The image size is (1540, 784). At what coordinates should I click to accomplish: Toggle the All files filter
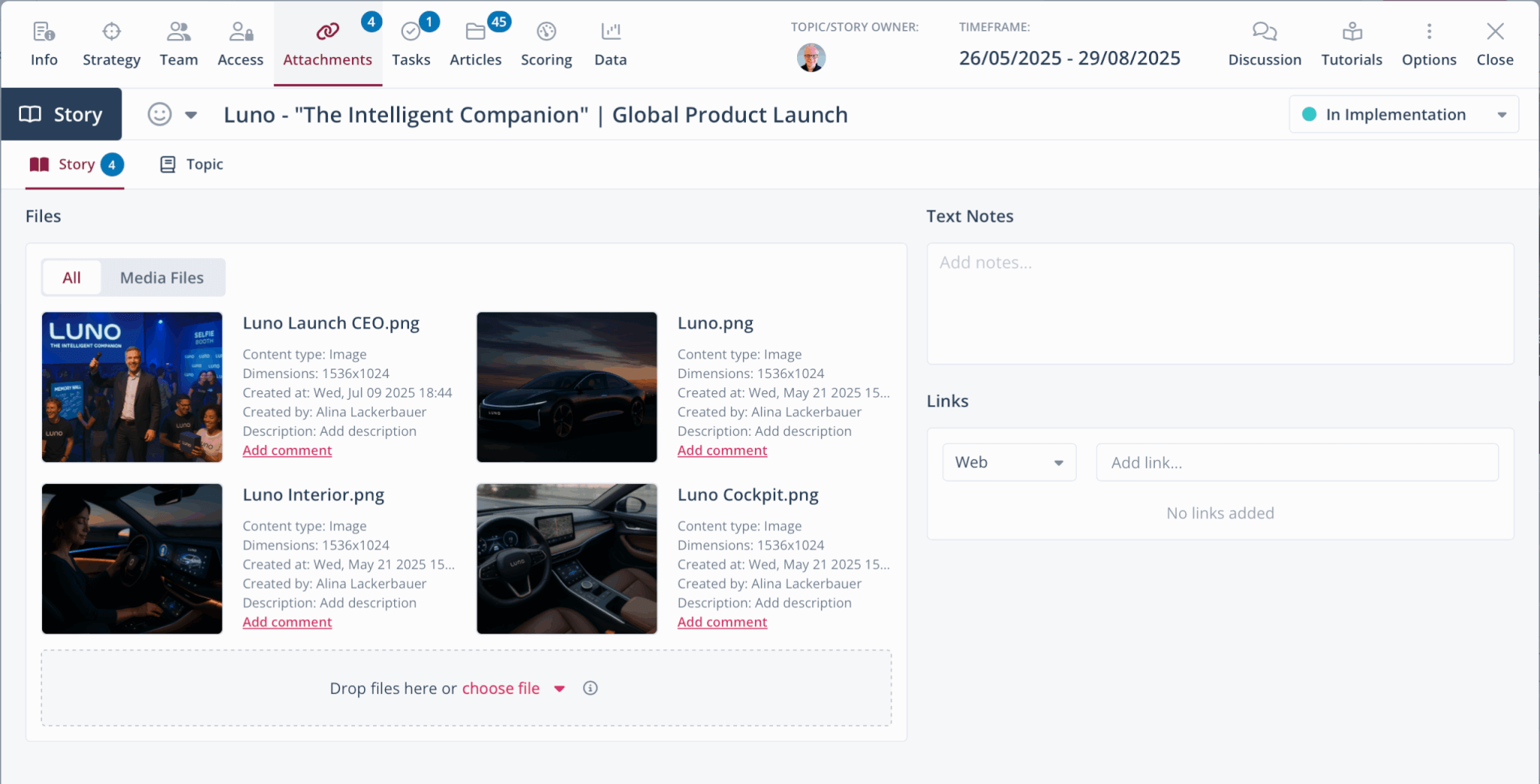coord(71,277)
